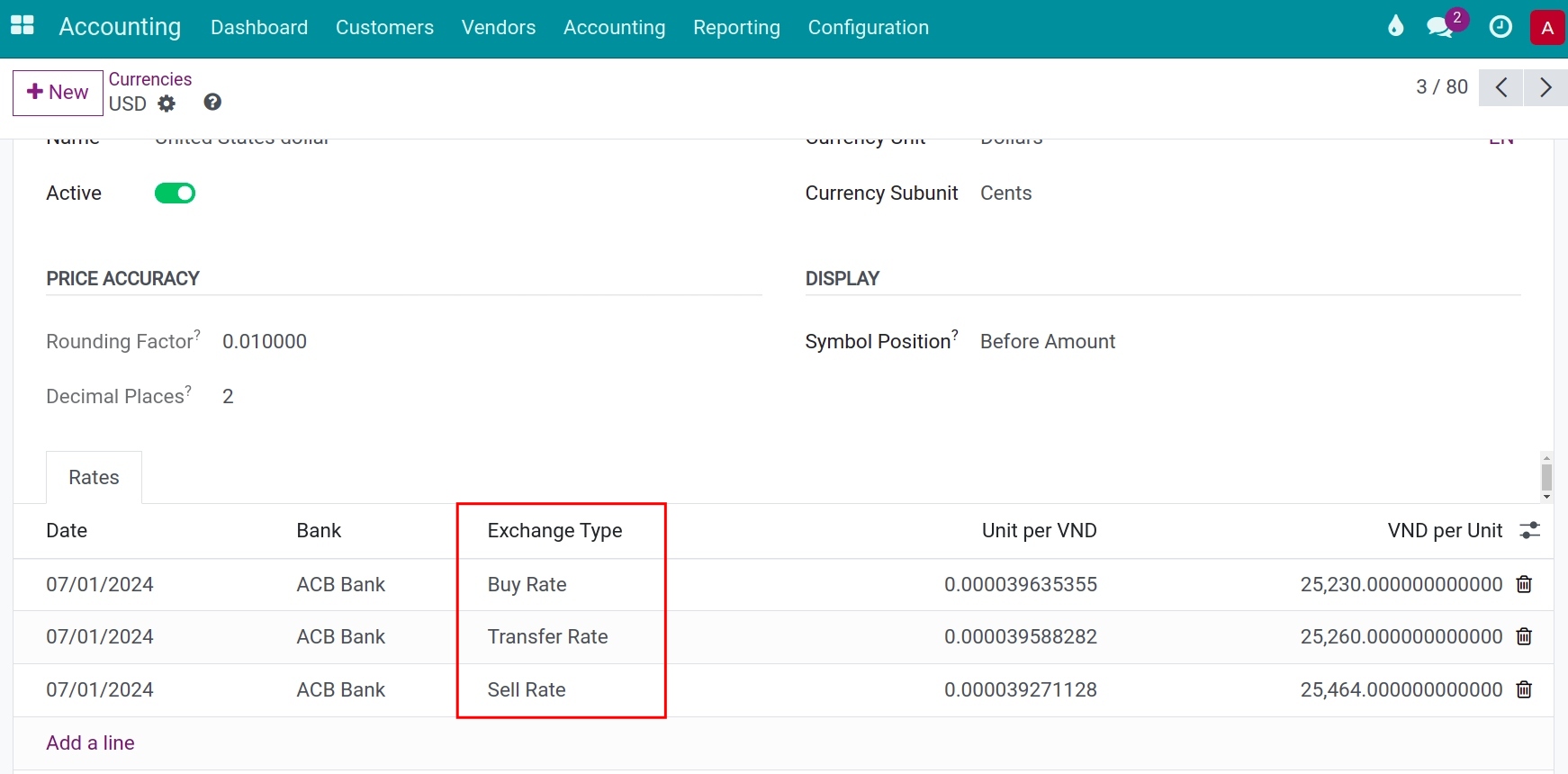
Task: Click the record pager 3 / 80
Action: tap(1442, 87)
